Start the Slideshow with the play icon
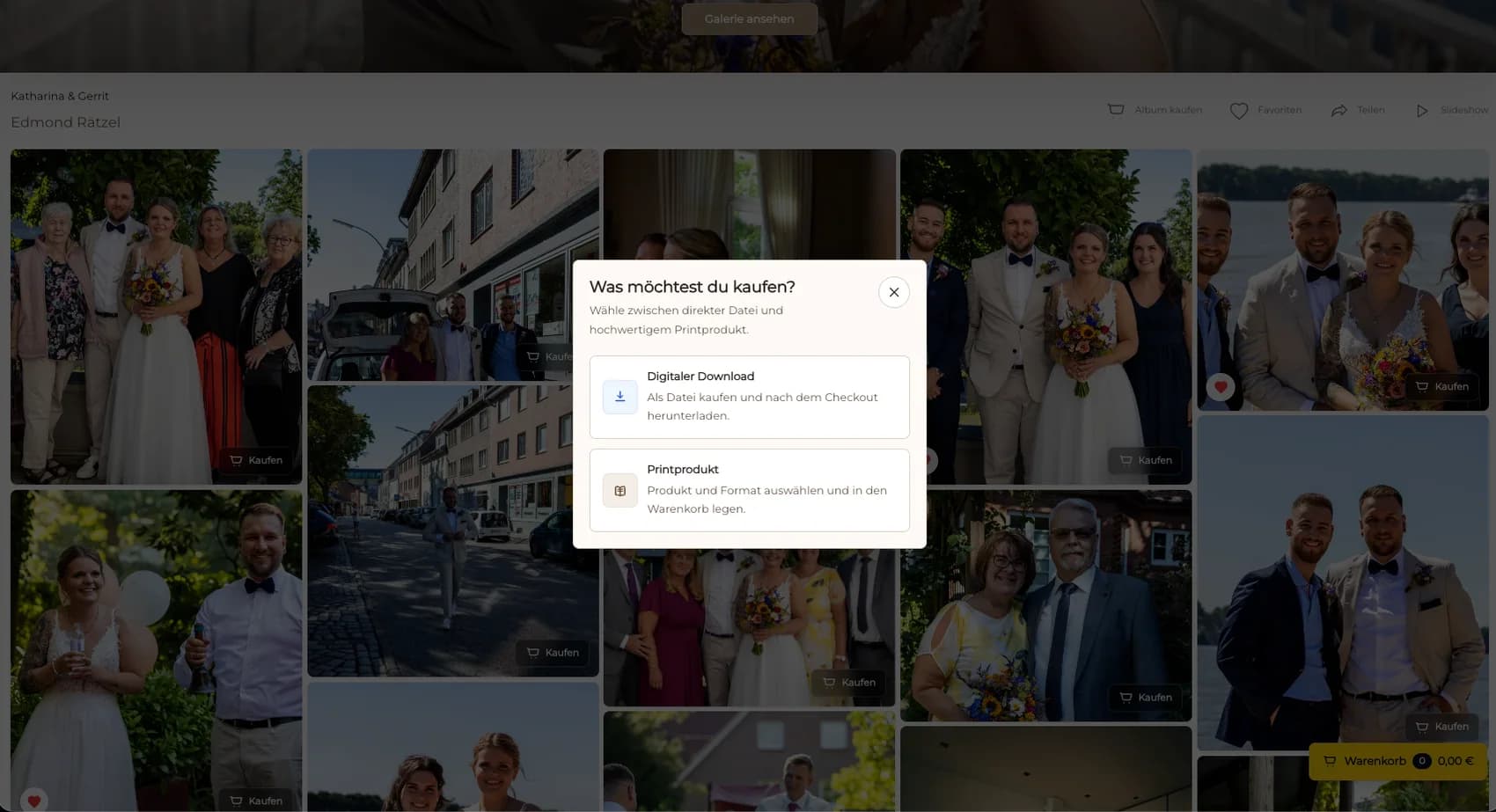The width and height of the screenshot is (1496, 812). click(x=1422, y=111)
